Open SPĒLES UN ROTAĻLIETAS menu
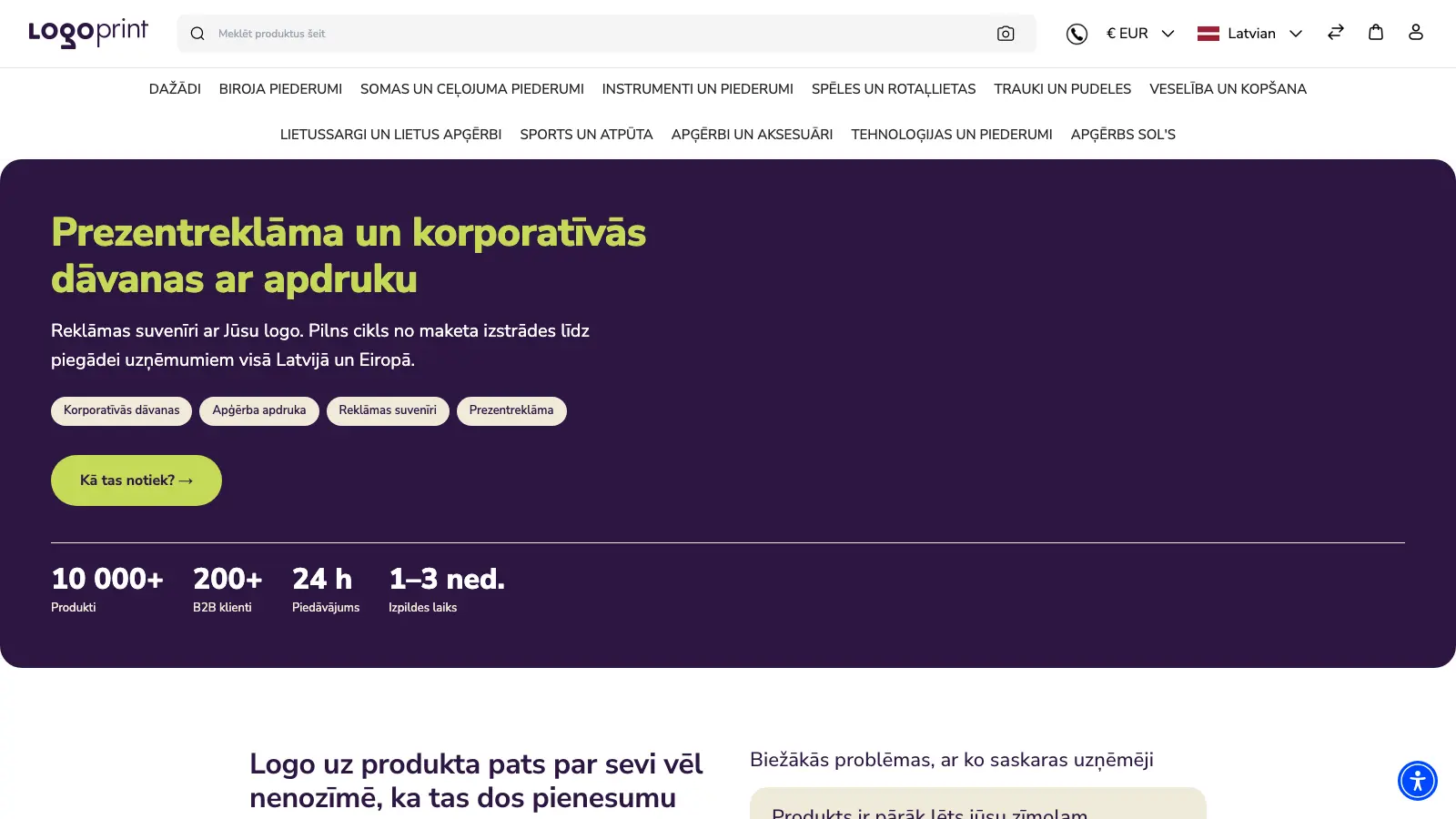Screen dimensions: 1456x819 [x=894, y=89]
